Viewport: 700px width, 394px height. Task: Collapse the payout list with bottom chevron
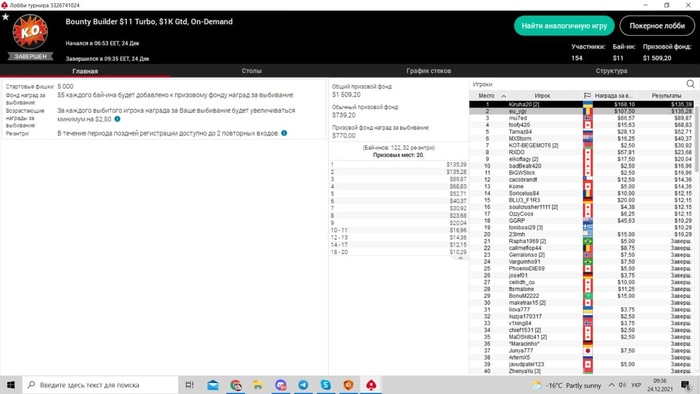pyautogui.click(x=461, y=258)
